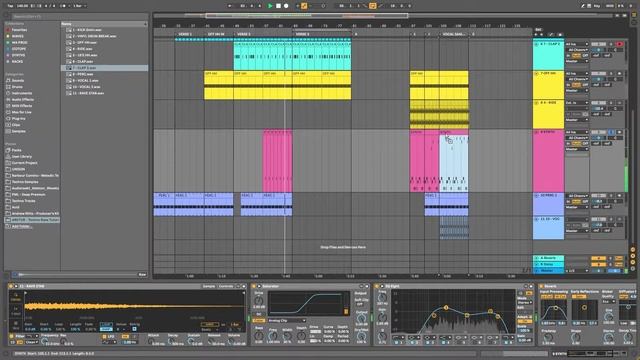Fold the CLAP 2 track with its triangle
The height and width of the screenshot is (360, 640).
pyautogui.click(x=536, y=44)
